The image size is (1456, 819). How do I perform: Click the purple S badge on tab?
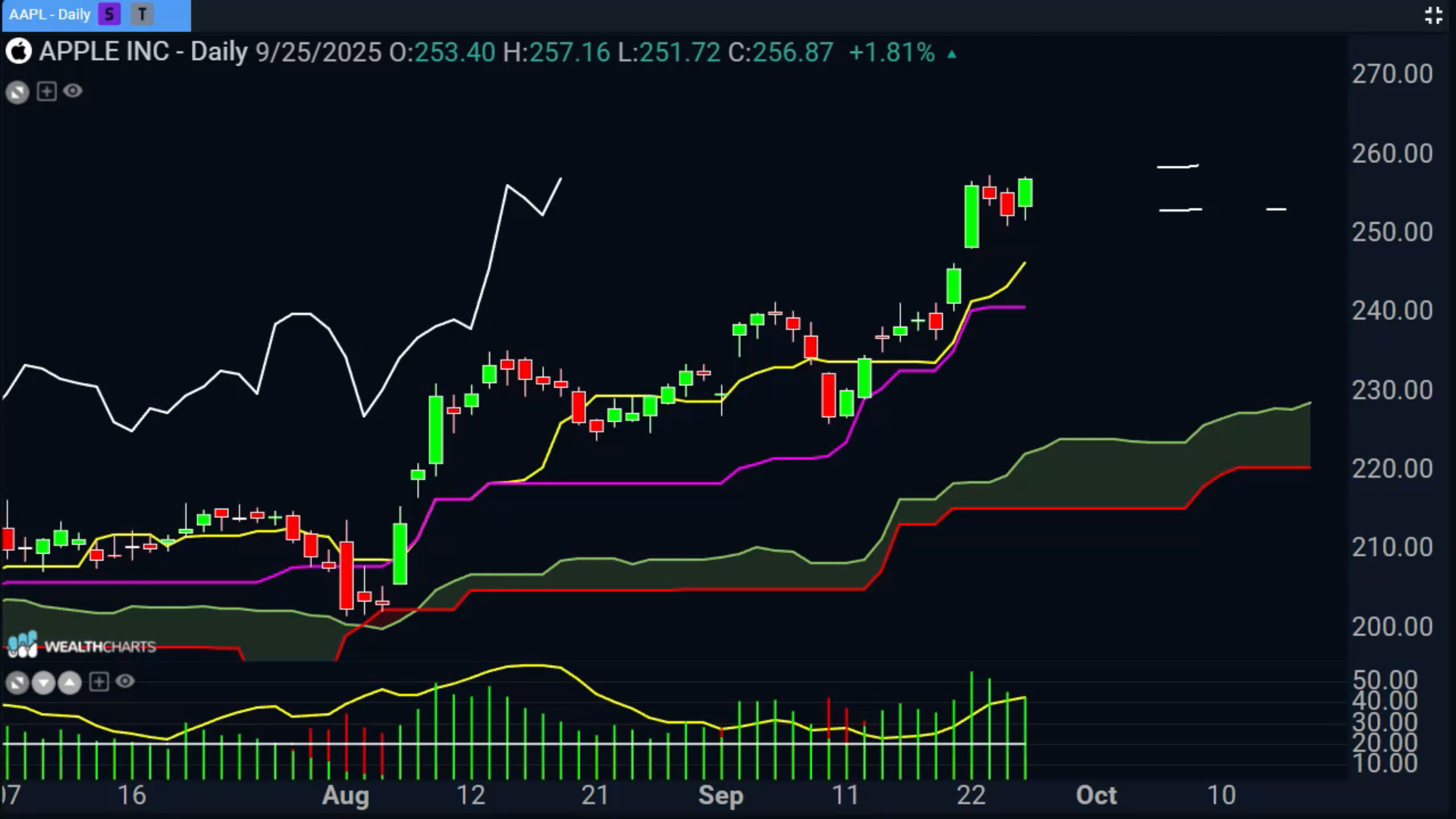pyautogui.click(x=109, y=14)
